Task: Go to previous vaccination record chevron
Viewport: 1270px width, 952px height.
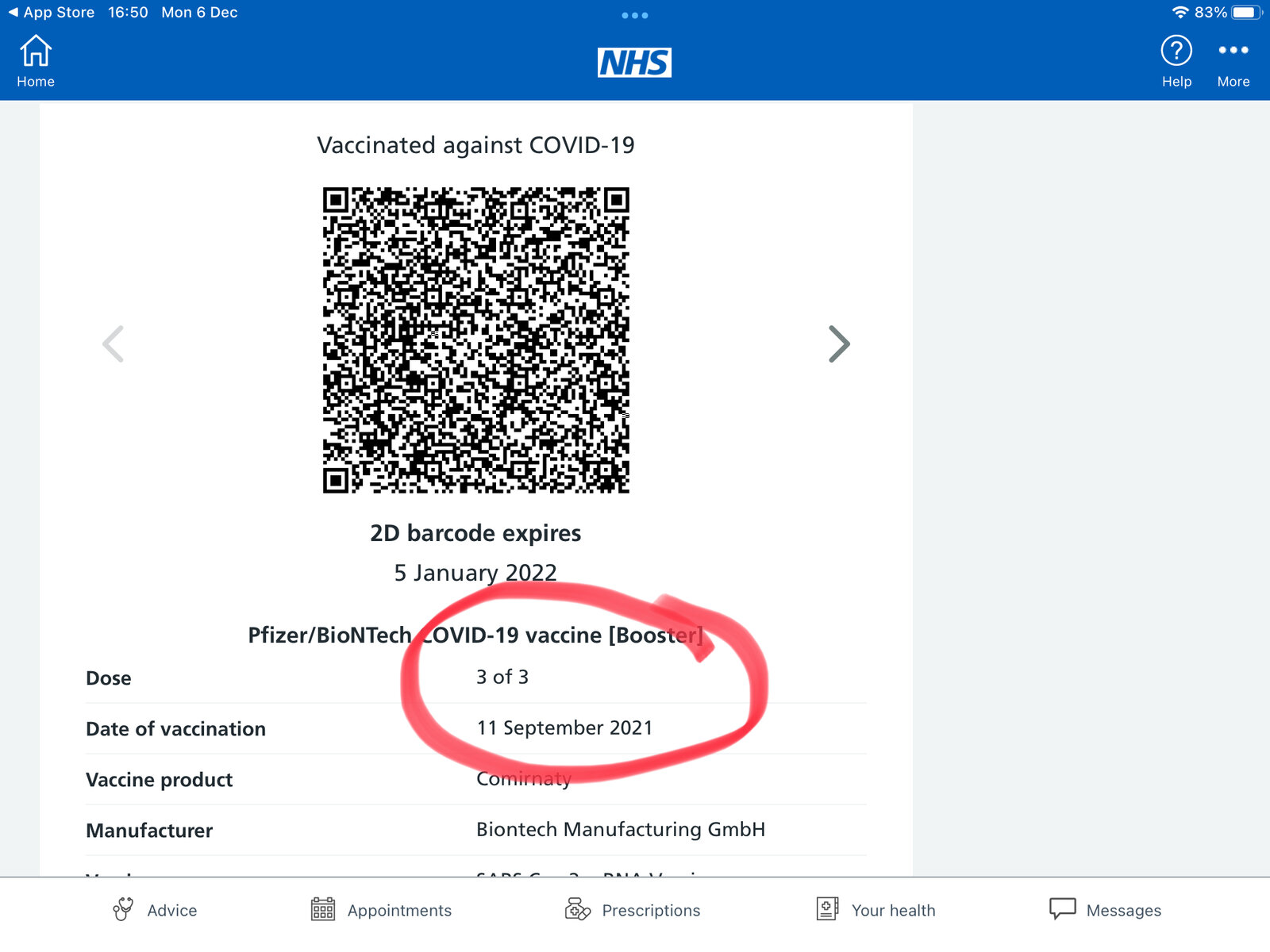Action: 114,344
